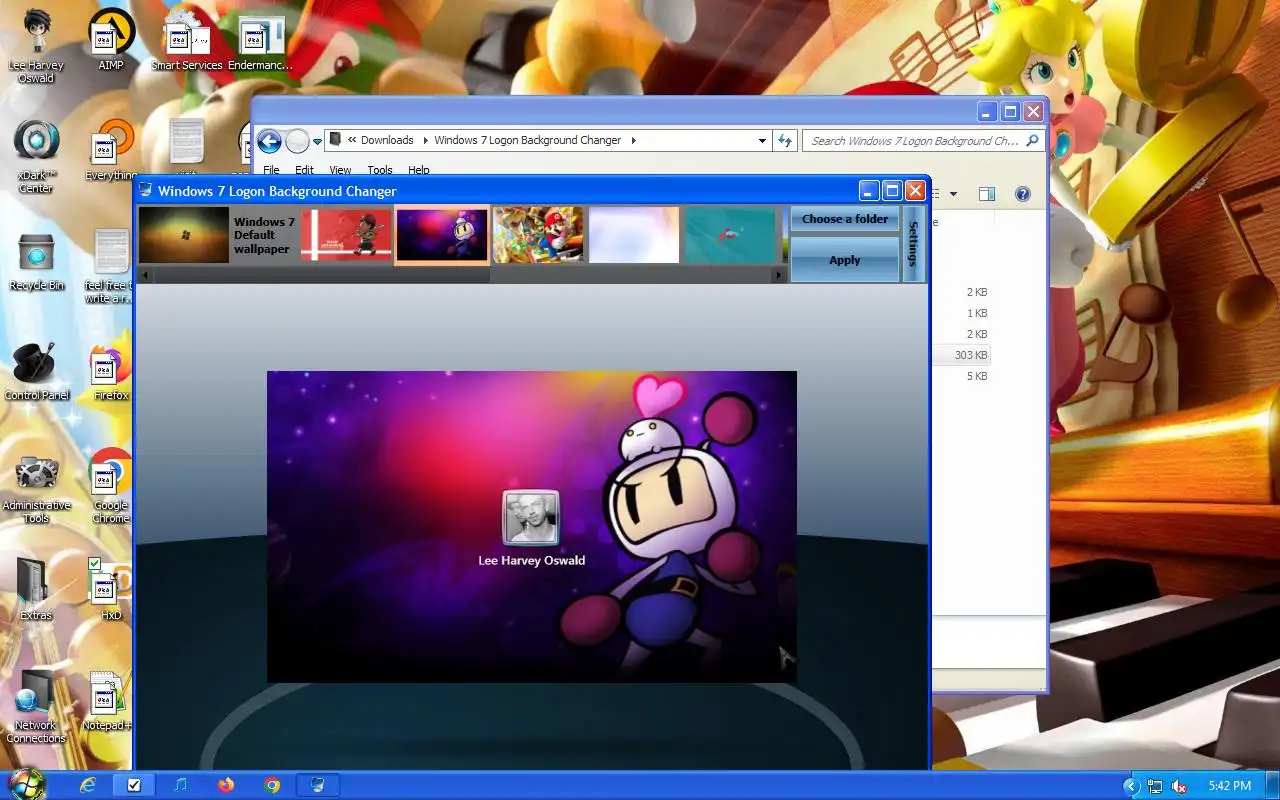Select the 5 KB file row in Explorer

960,376
